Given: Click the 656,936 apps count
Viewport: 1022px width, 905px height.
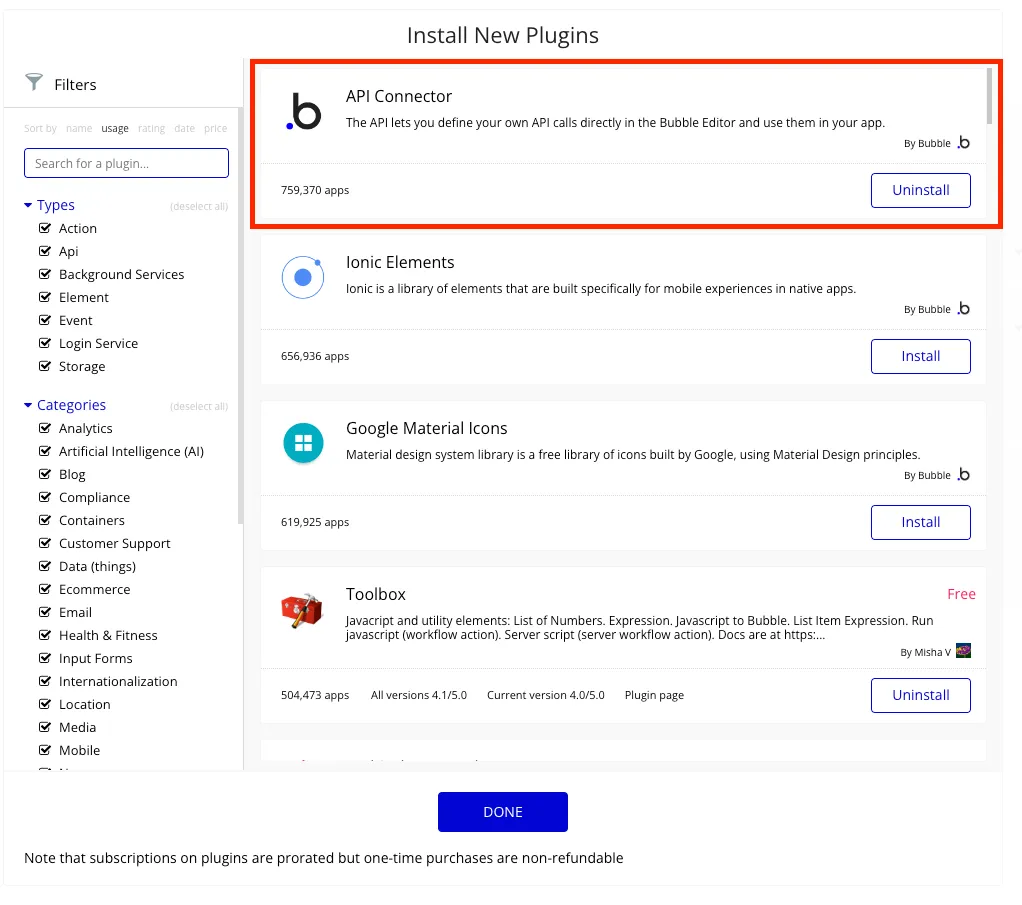Looking at the screenshot, I should click(x=315, y=356).
